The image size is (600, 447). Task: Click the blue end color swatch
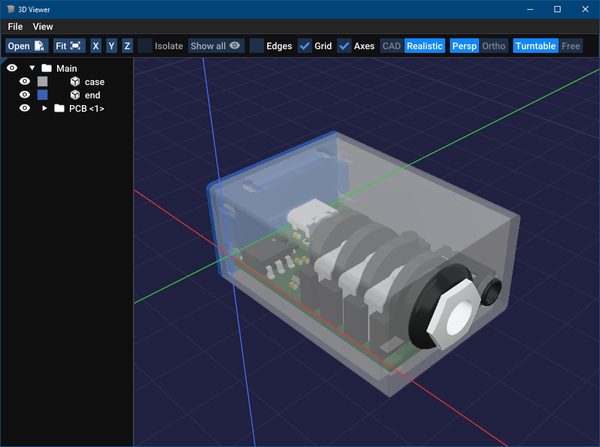(42, 95)
